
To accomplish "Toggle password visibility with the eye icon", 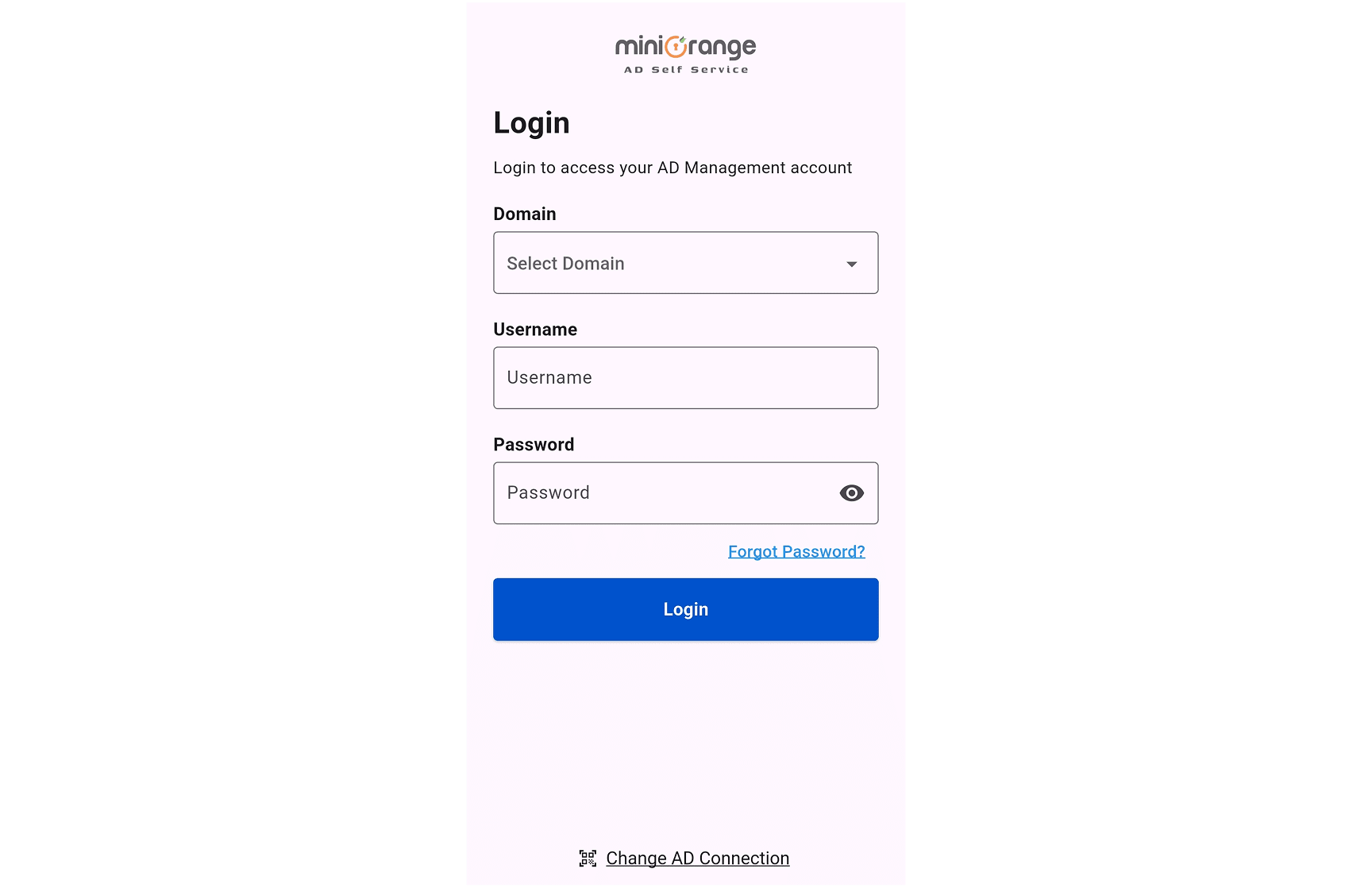I will click(x=851, y=492).
